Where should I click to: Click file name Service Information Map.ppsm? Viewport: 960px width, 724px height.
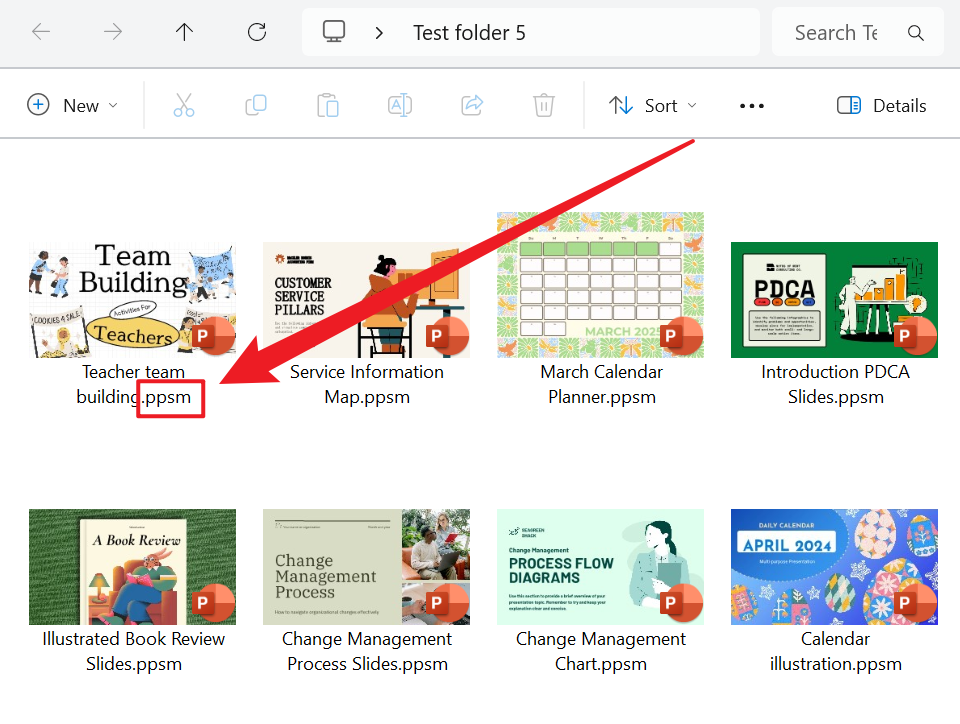367,384
